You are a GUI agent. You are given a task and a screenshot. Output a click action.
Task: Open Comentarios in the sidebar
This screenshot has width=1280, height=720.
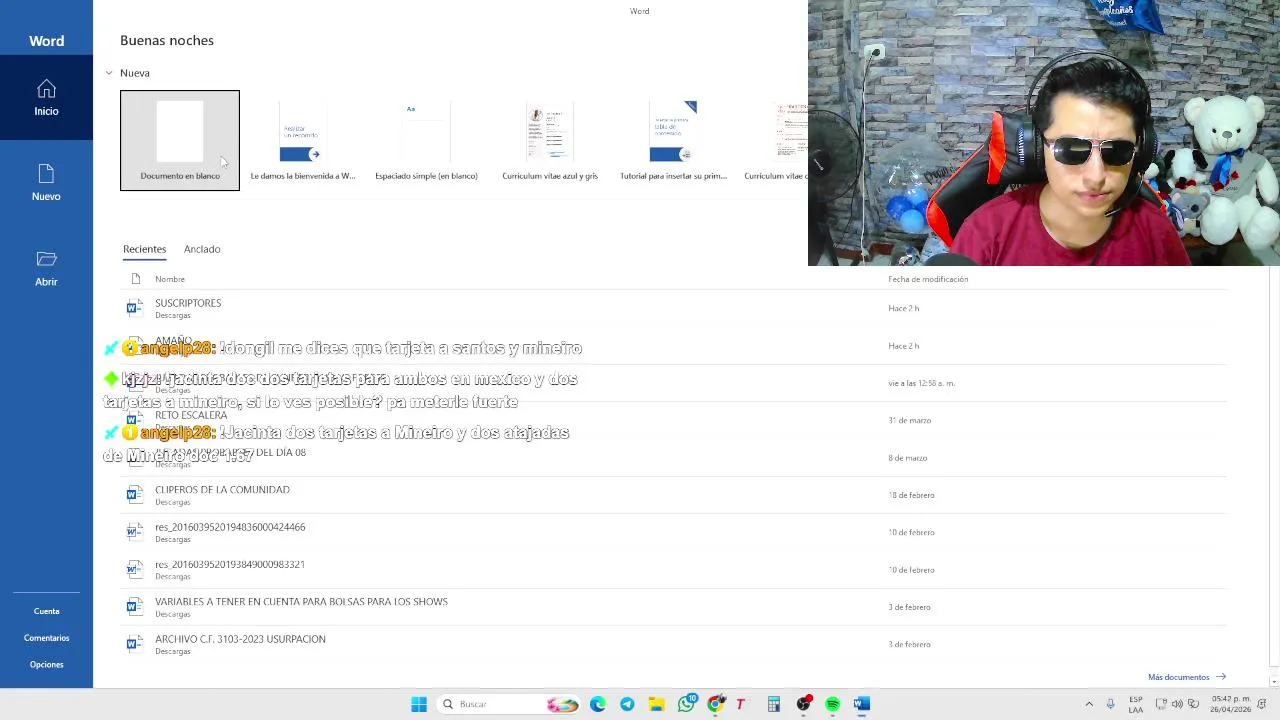(x=46, y=638)
